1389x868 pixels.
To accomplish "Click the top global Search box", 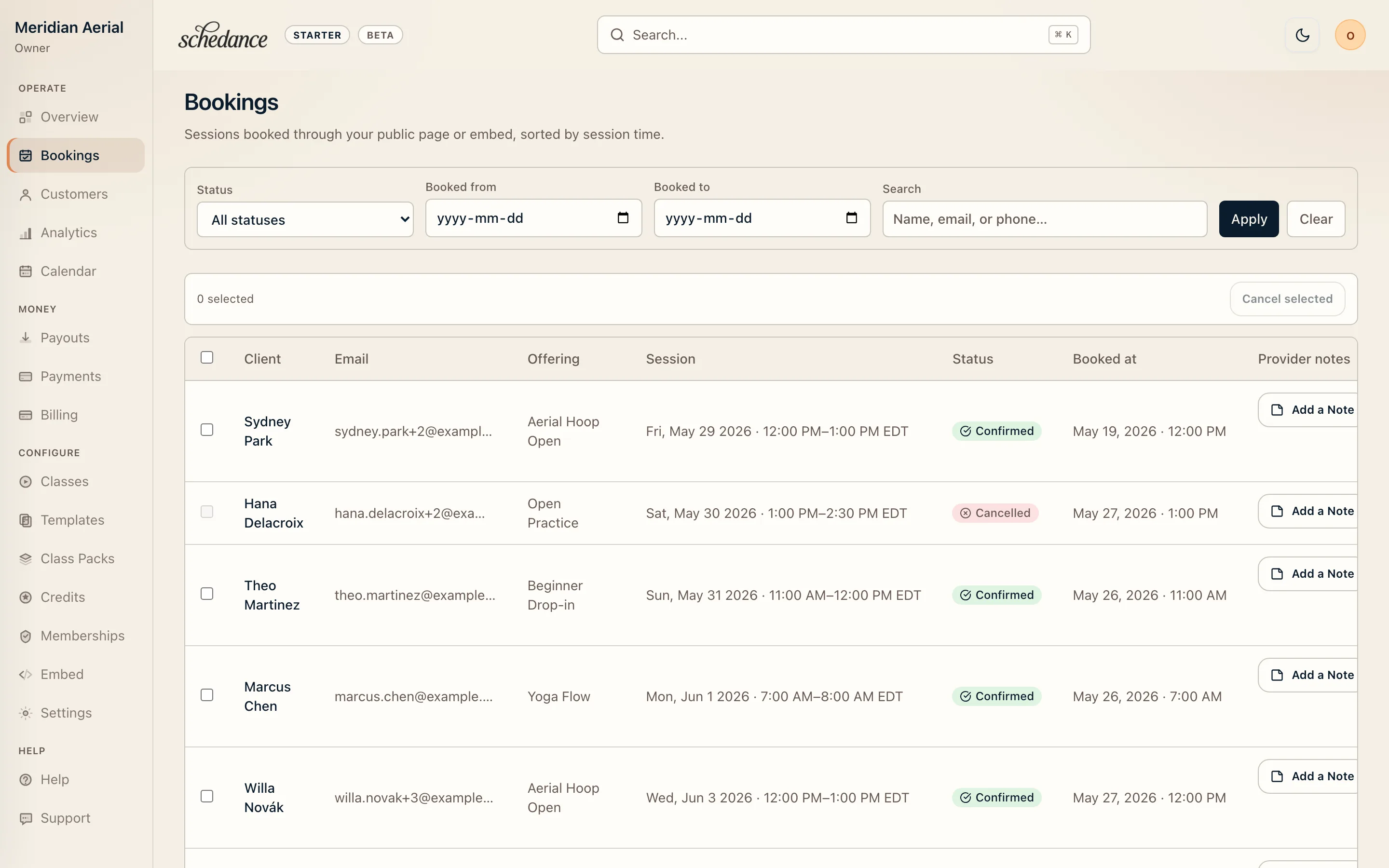I will click(x=843, y=35).
